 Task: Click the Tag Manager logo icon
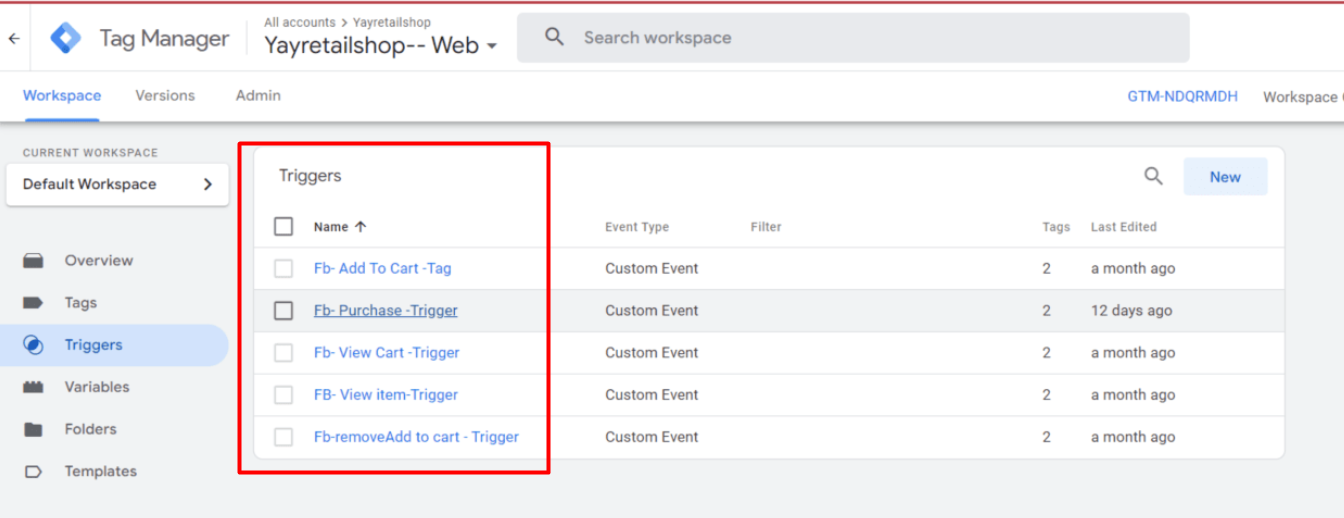[67, 39]
